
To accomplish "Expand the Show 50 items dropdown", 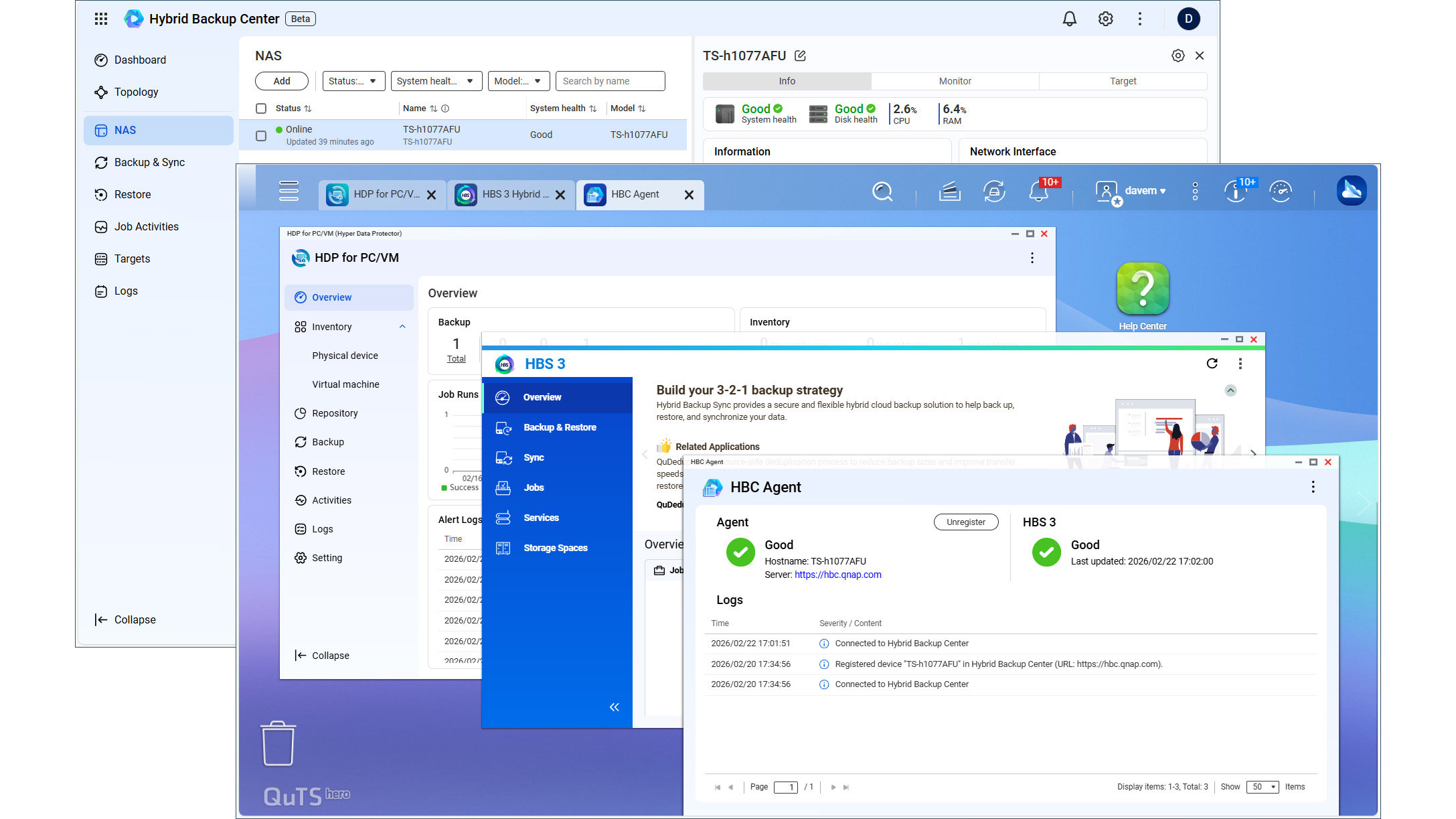I will [1263, 787].
